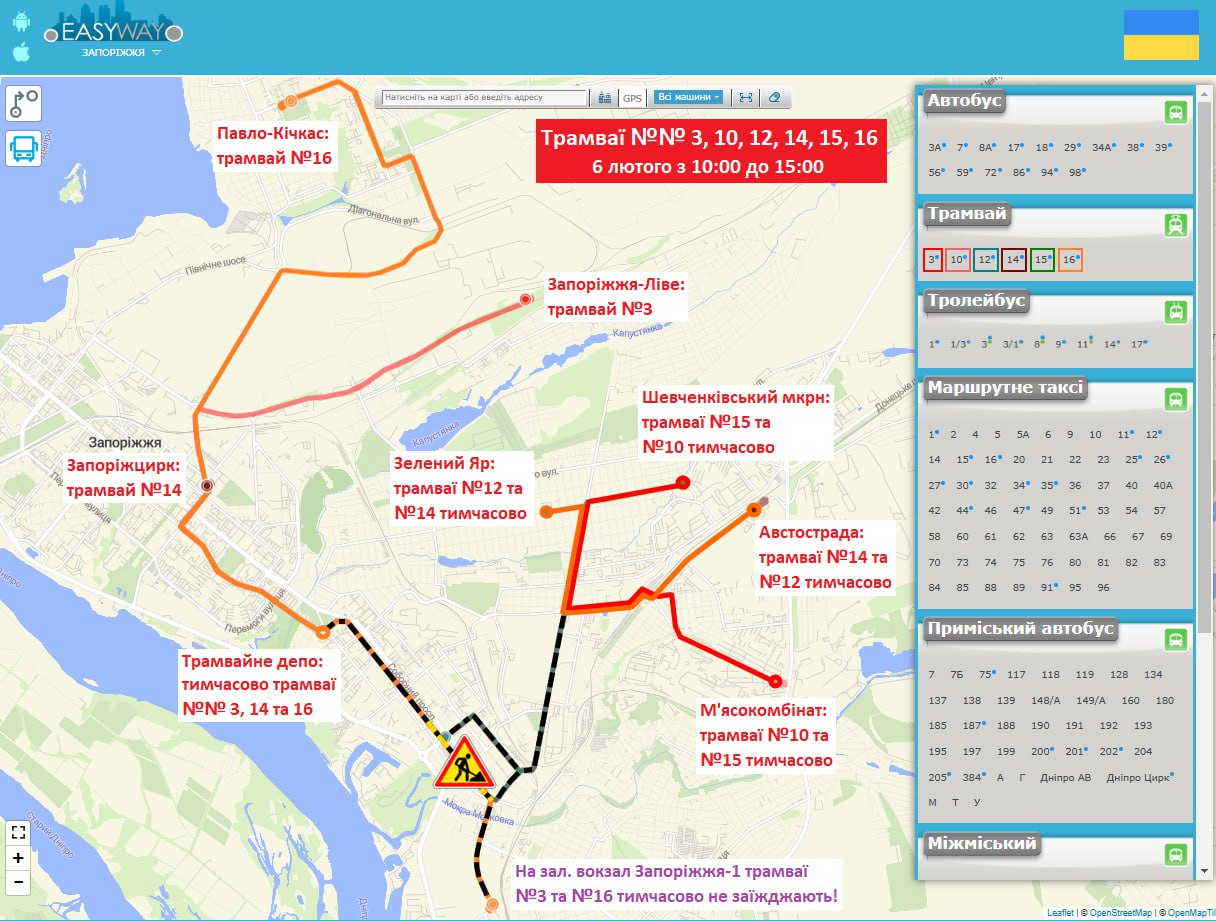Expand the 'Всі машини' vehicle filter dropdown
Screen dimensions: 1216x921
coord(688,97)
